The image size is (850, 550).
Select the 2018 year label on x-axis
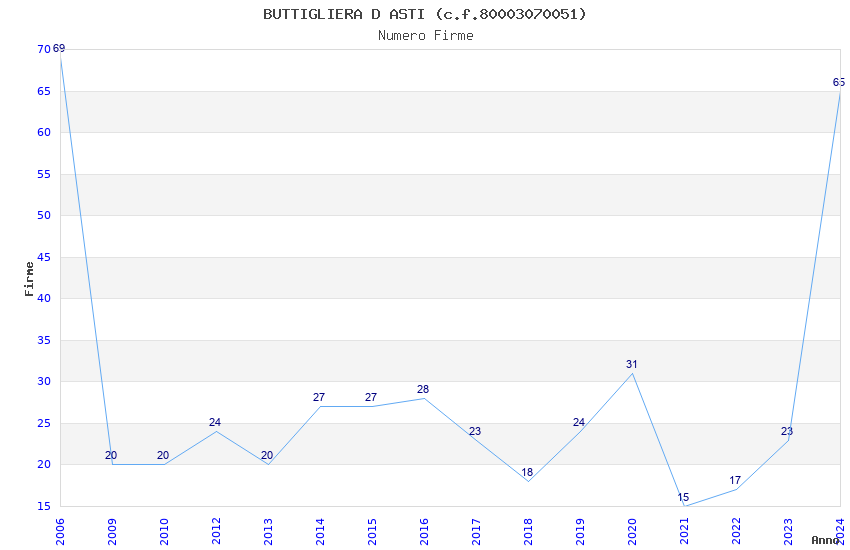pyautogui.click(x=528, y=531)
